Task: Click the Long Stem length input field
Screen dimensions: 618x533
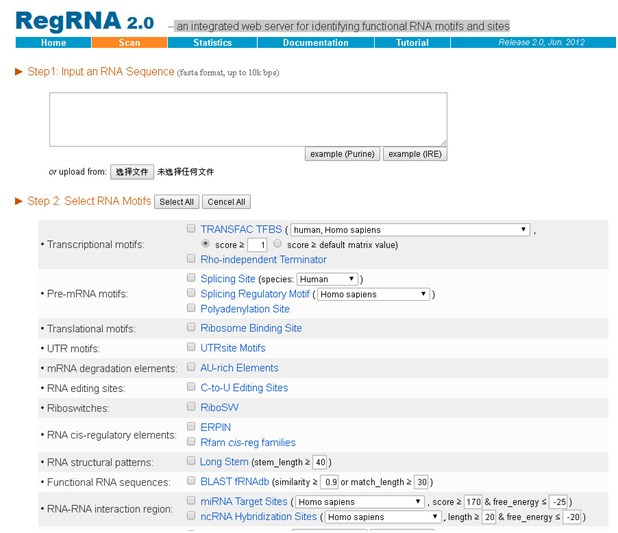Action: click(320, 463)
